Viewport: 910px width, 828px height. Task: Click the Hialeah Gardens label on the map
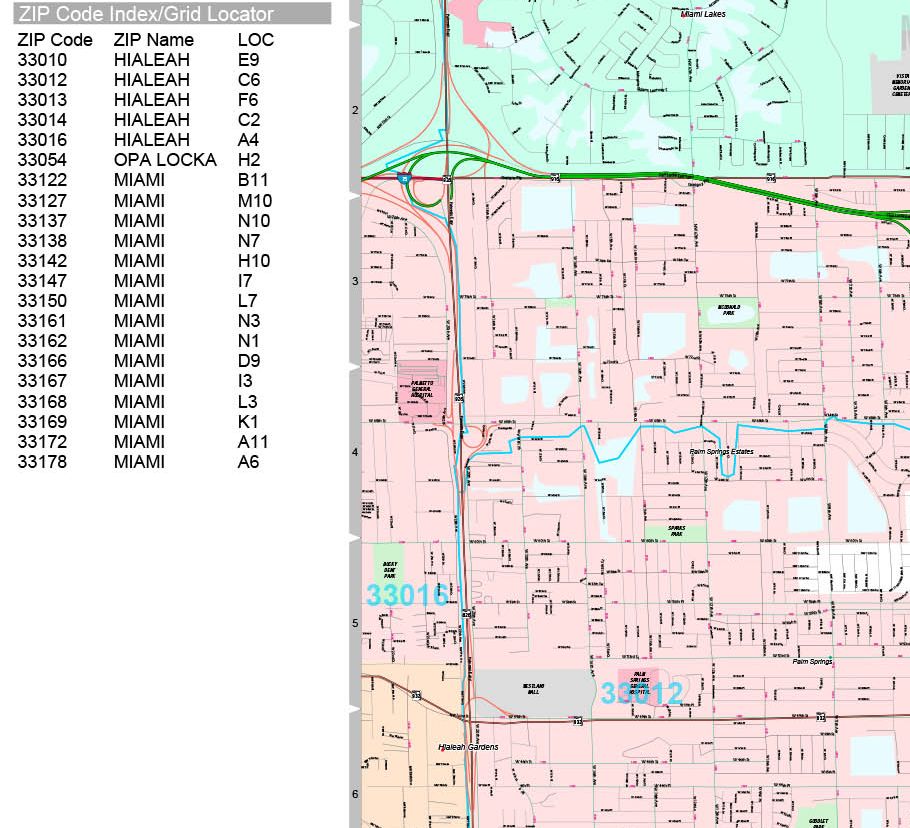[x=468, y=747]
